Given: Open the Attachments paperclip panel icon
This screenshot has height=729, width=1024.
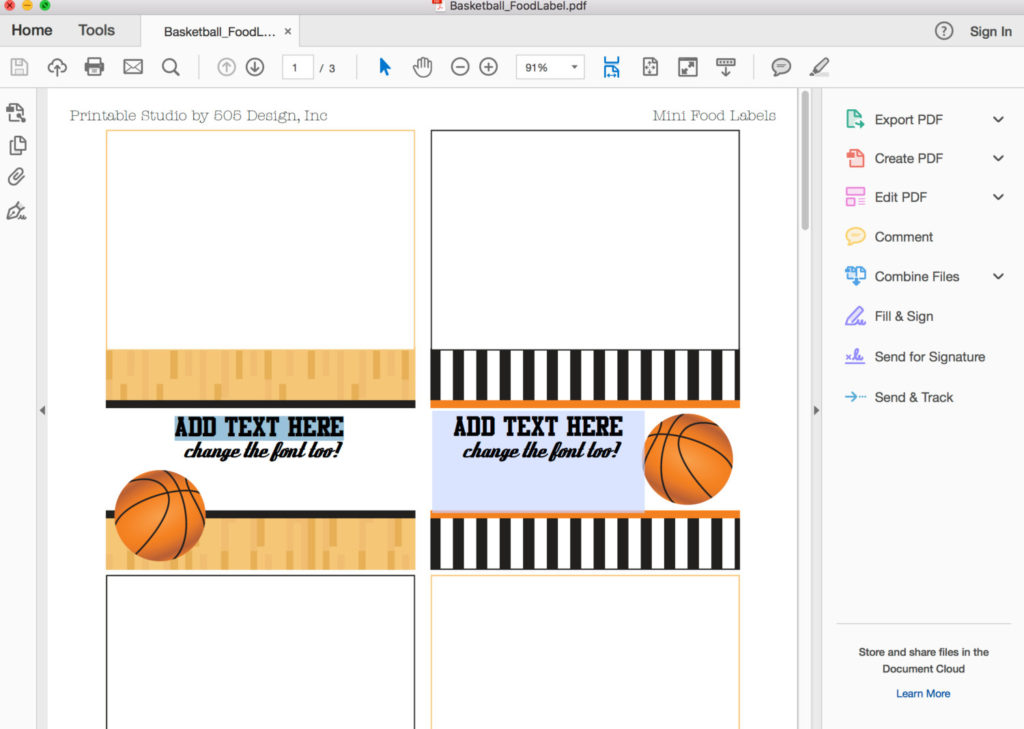Looking at the screenshot, I should [15, 177].
